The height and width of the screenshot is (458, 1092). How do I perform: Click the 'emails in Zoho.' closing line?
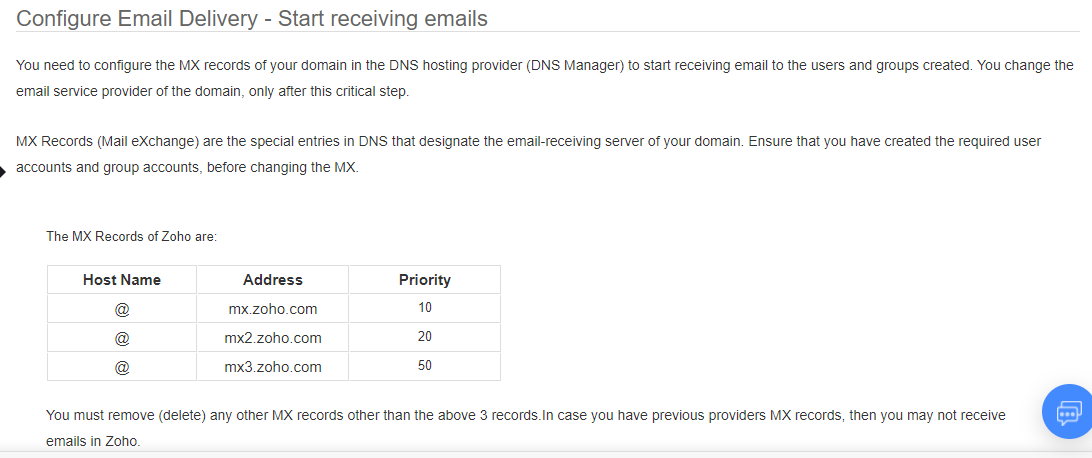pyautogui.click(x=93, y=440)
